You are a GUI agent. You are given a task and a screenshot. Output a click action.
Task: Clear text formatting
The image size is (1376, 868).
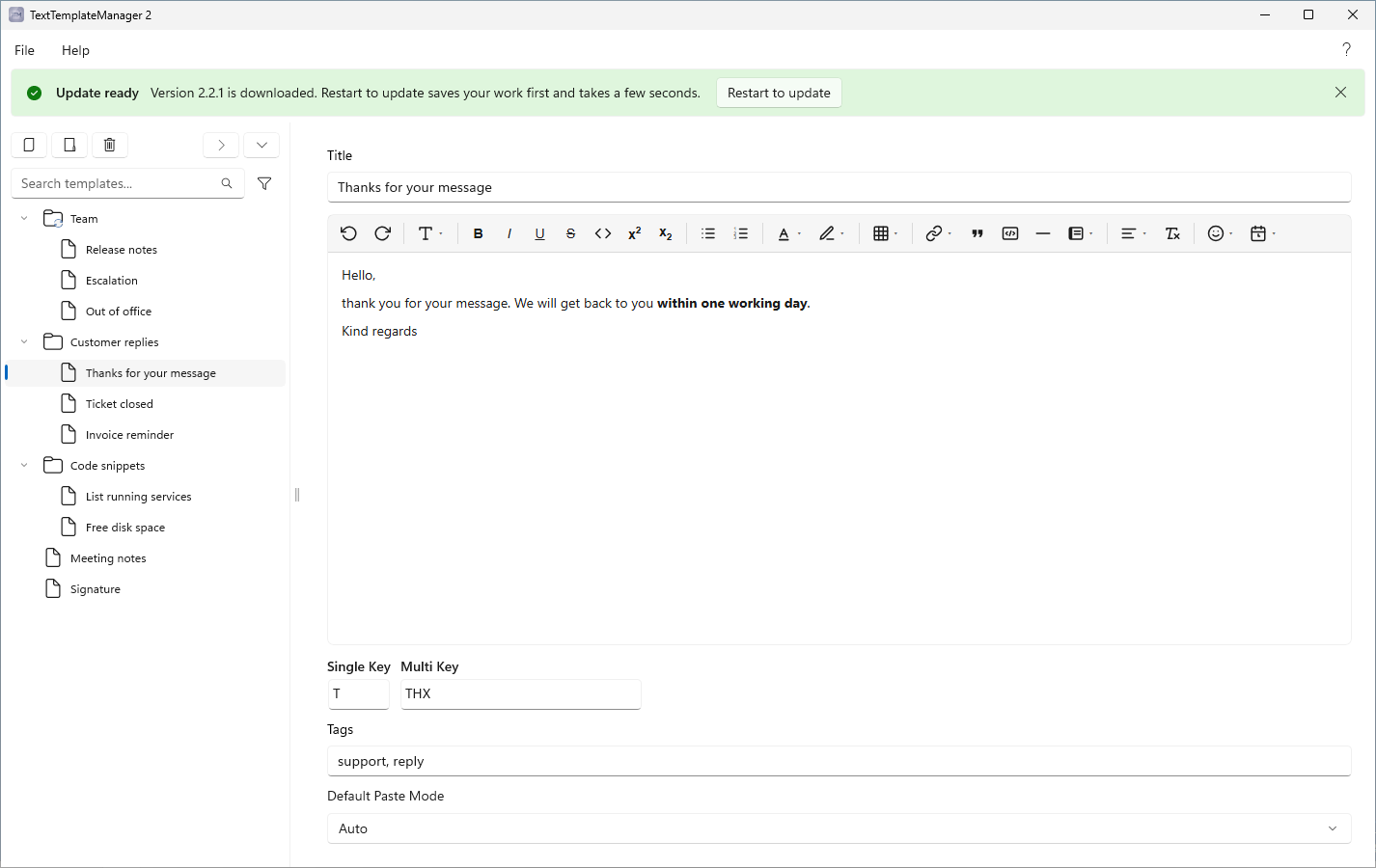tap(1172, 233)
